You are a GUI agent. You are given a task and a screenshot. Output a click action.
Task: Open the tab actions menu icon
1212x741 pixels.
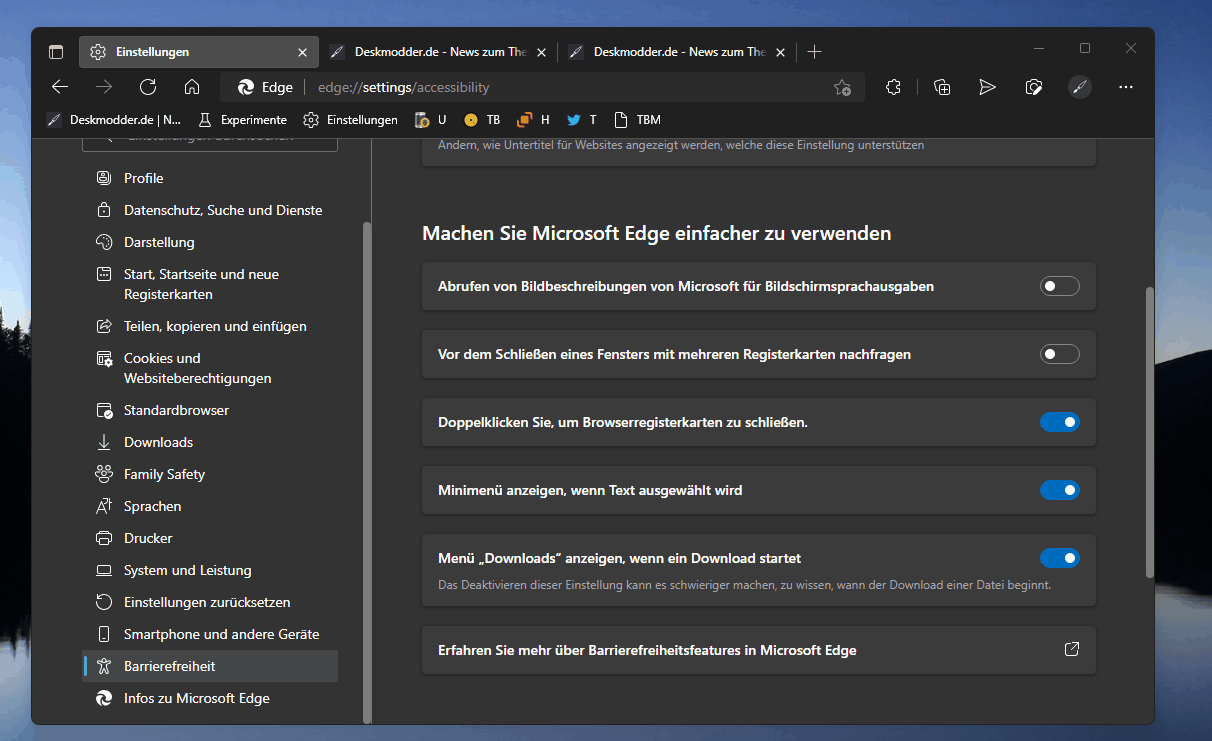[x=56, y=52]
